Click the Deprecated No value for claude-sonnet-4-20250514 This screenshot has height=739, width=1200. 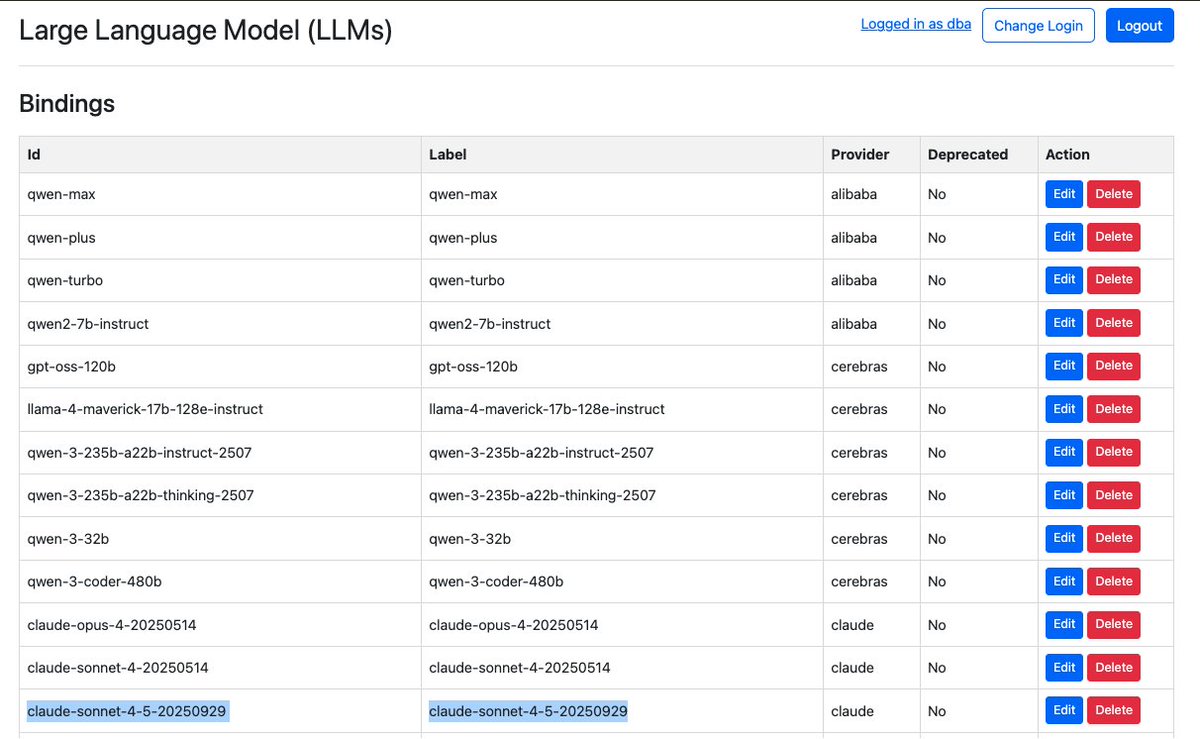(x=937, y=667)
